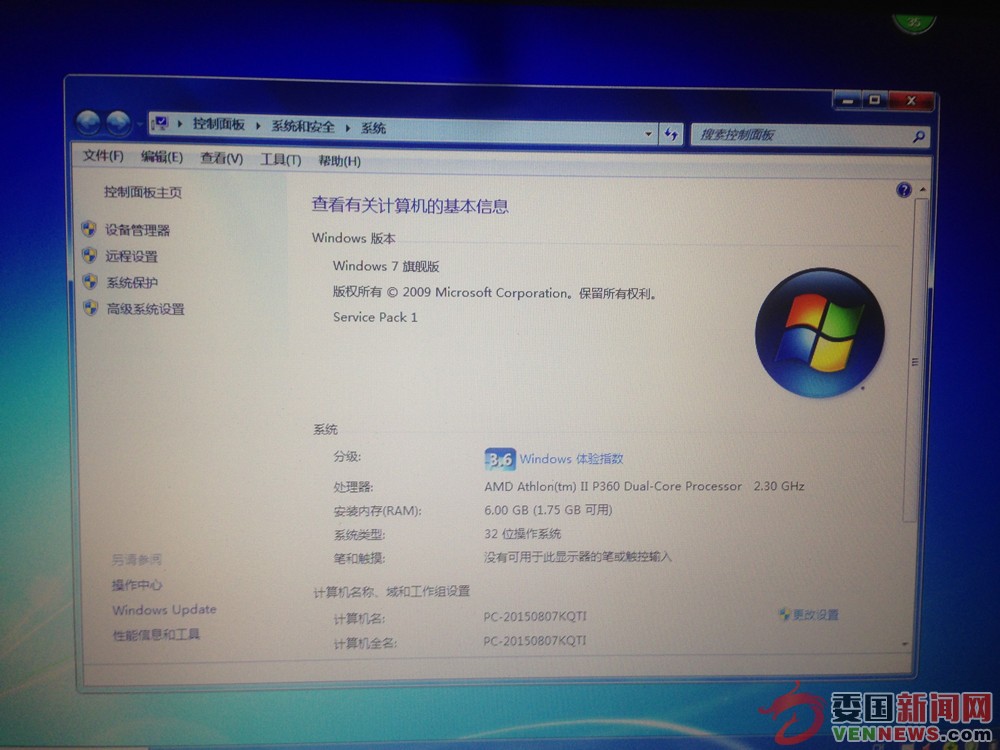Viewport: 1000px width, 750px height.
Task: Click the 6.00 GB (1.75 GB 可用) value
Action: coord(548,510)
